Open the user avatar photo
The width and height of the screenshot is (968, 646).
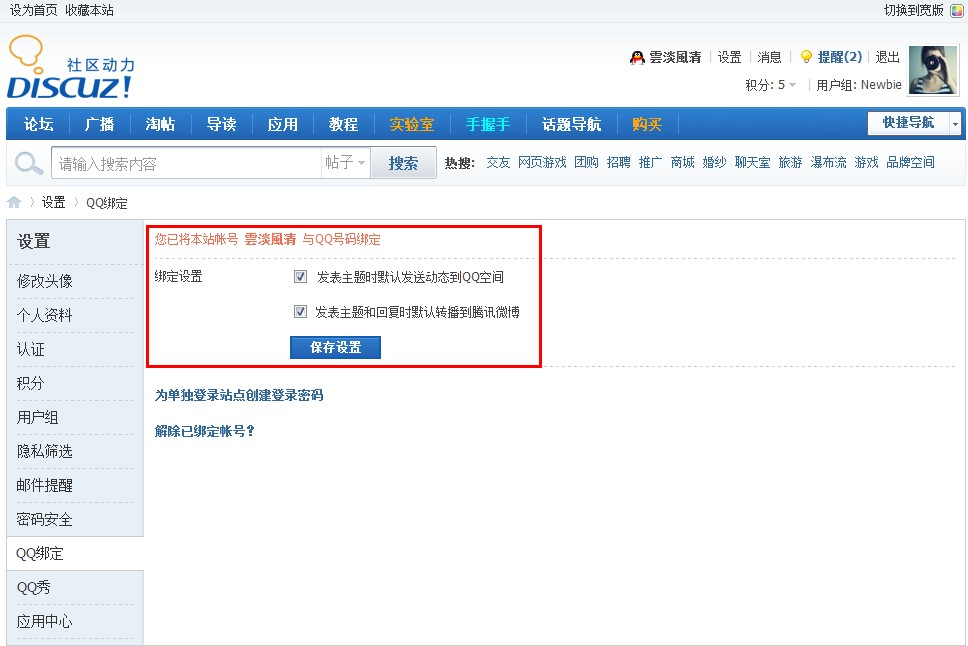(932, 70)
